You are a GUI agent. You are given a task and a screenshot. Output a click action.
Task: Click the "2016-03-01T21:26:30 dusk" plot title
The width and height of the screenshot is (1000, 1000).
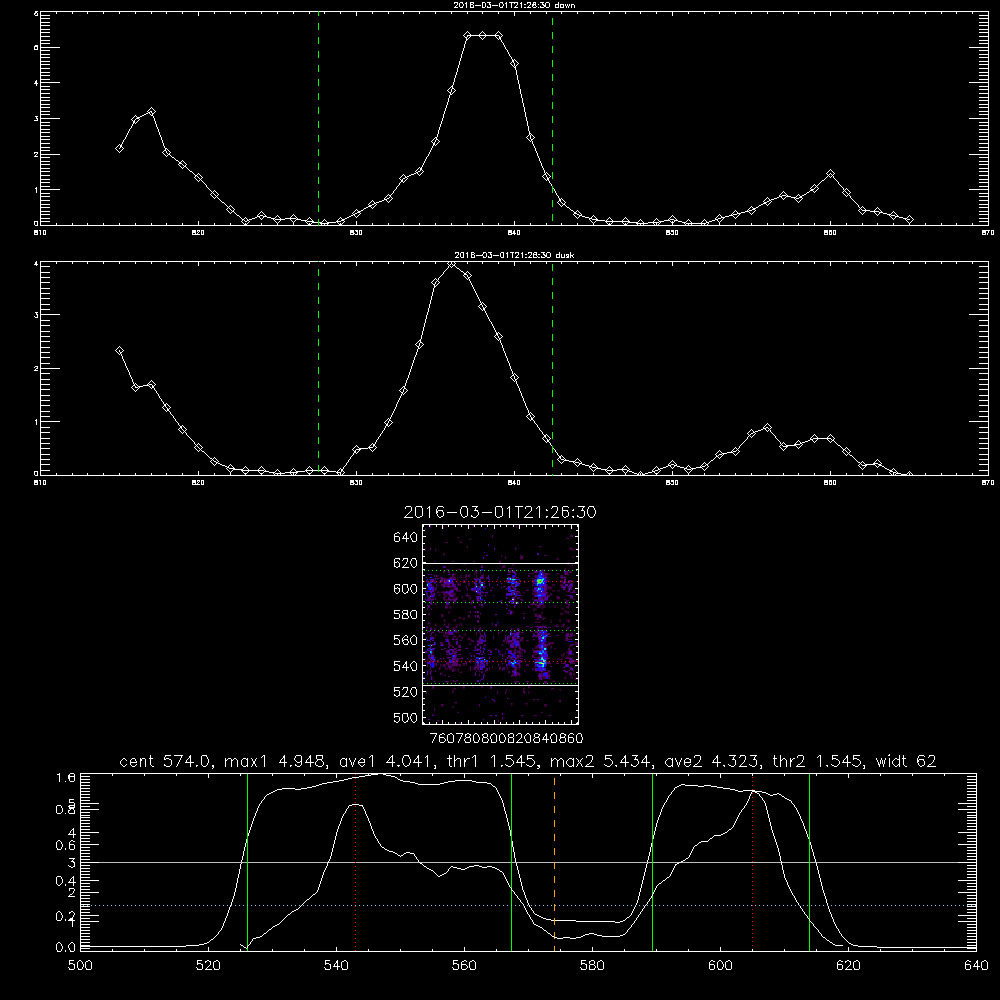pos(514,255)
